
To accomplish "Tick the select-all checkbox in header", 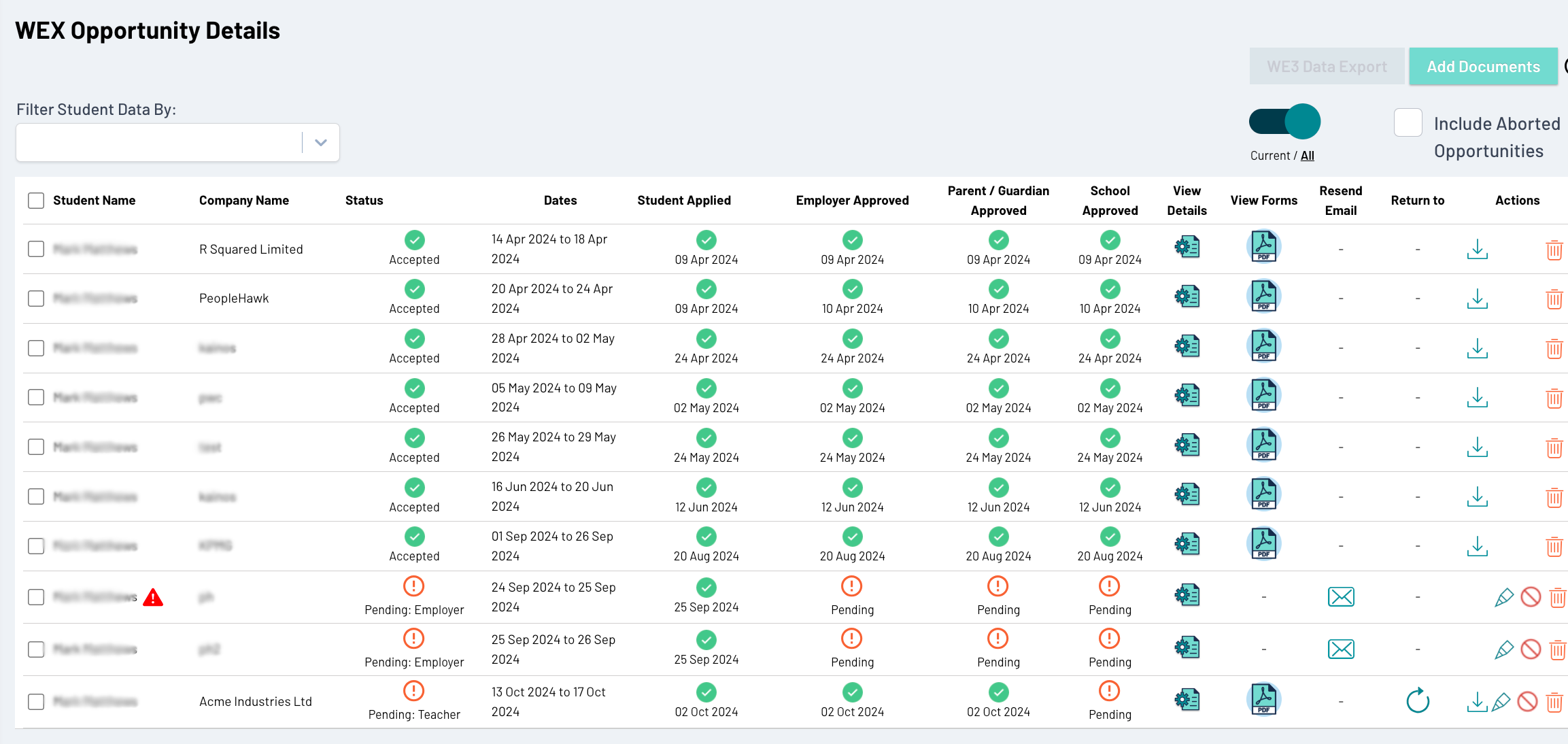I will (36, 201).
